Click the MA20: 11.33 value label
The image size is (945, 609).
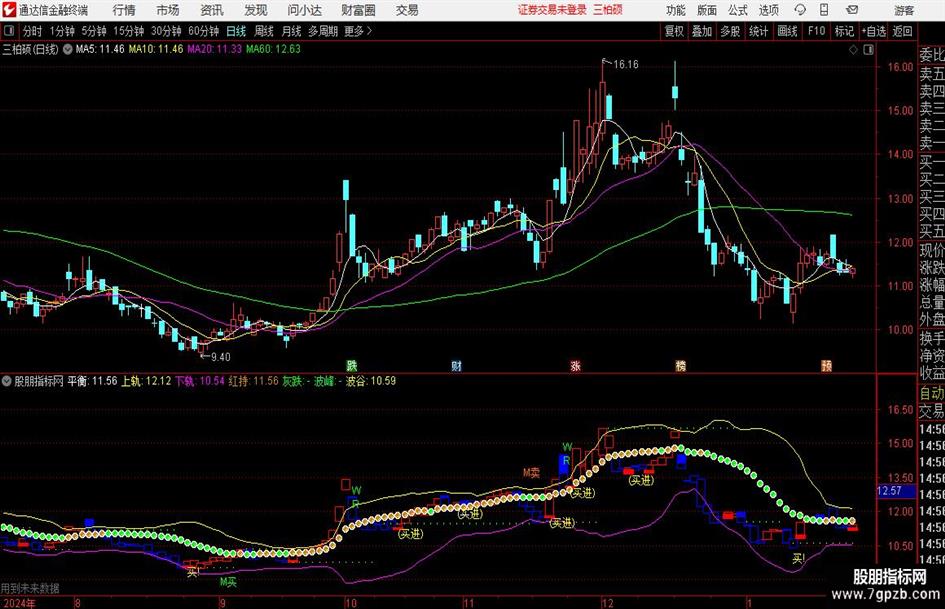215,49
